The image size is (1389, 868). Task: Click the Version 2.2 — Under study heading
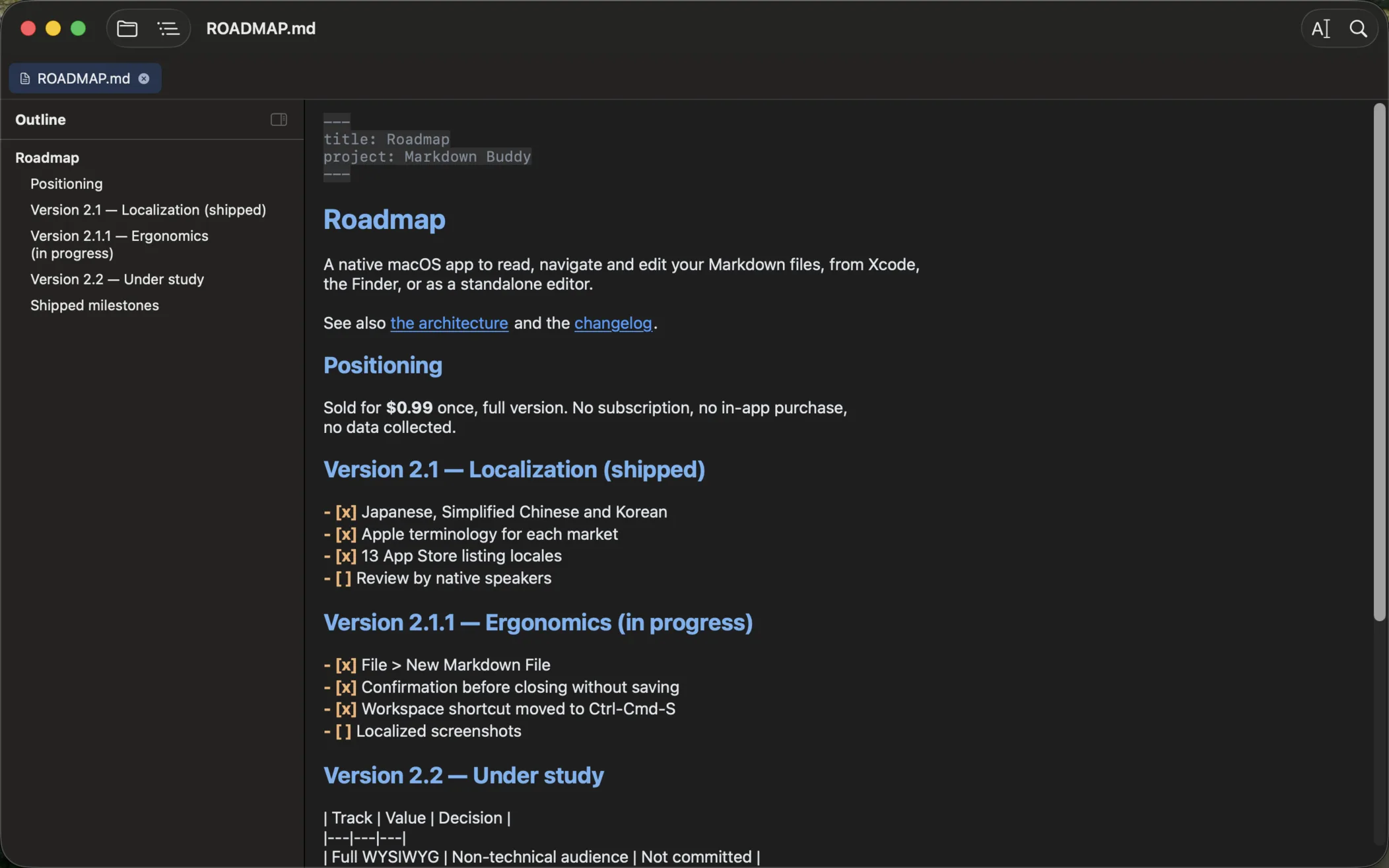click(x=463, y=776)
